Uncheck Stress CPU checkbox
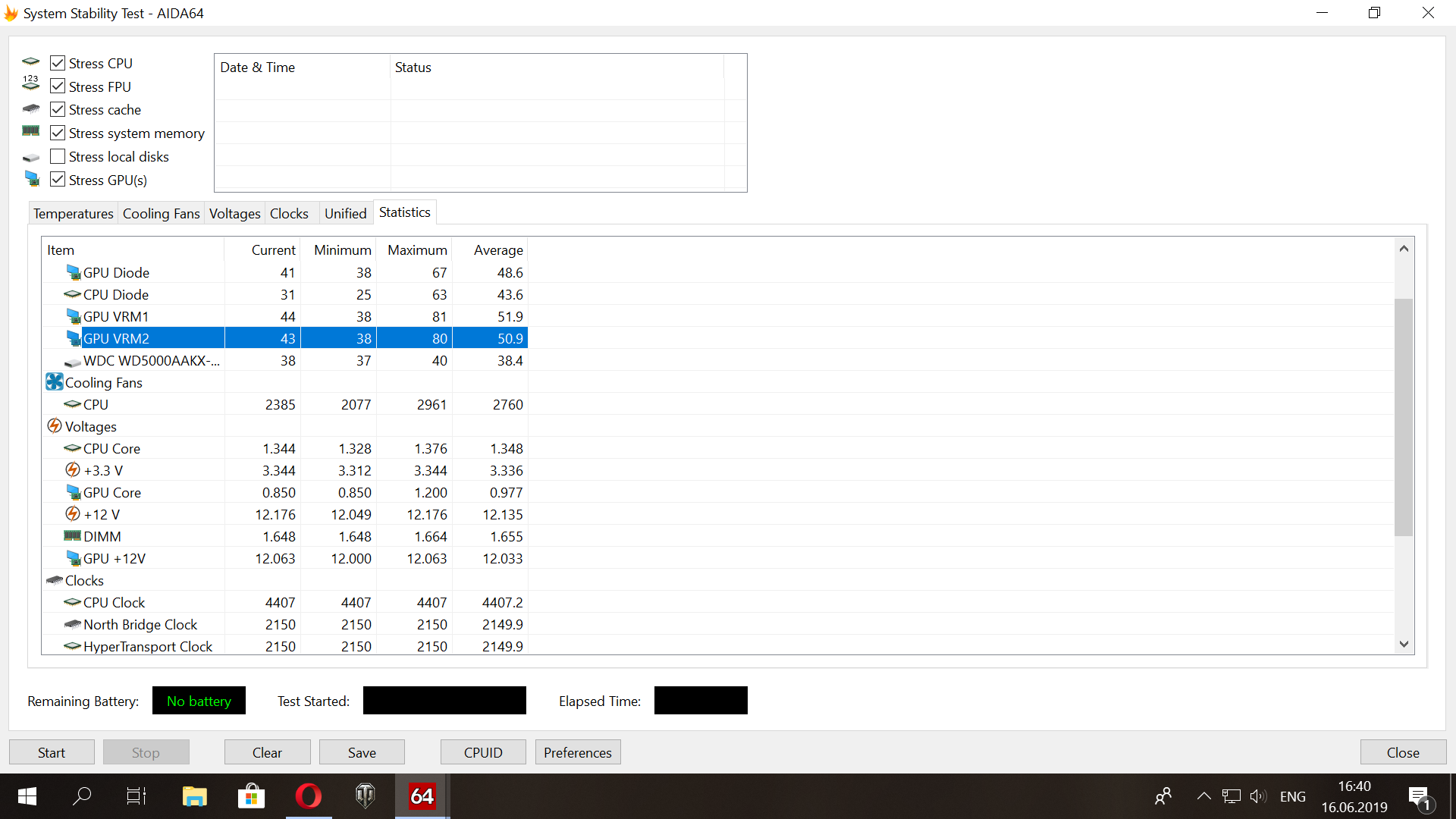This screenshot has width=1456, height=819. click(58, 63)
